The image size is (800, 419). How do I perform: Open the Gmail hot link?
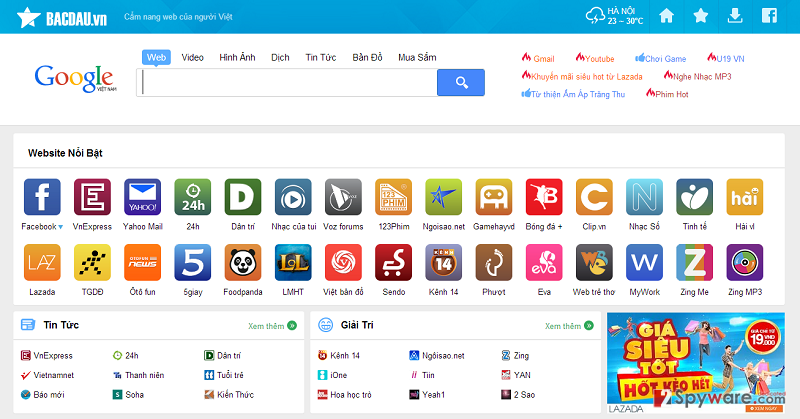click(538, 58)
